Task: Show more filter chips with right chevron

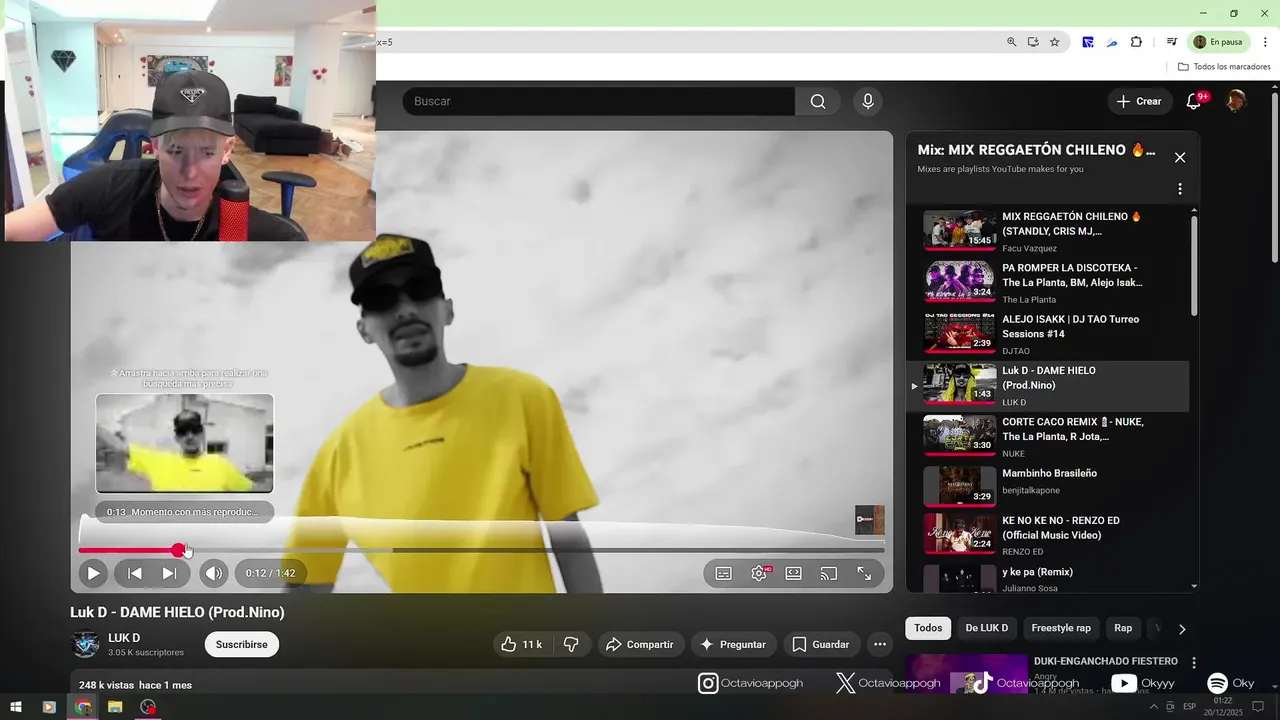Action: [x=1182, y=629]
